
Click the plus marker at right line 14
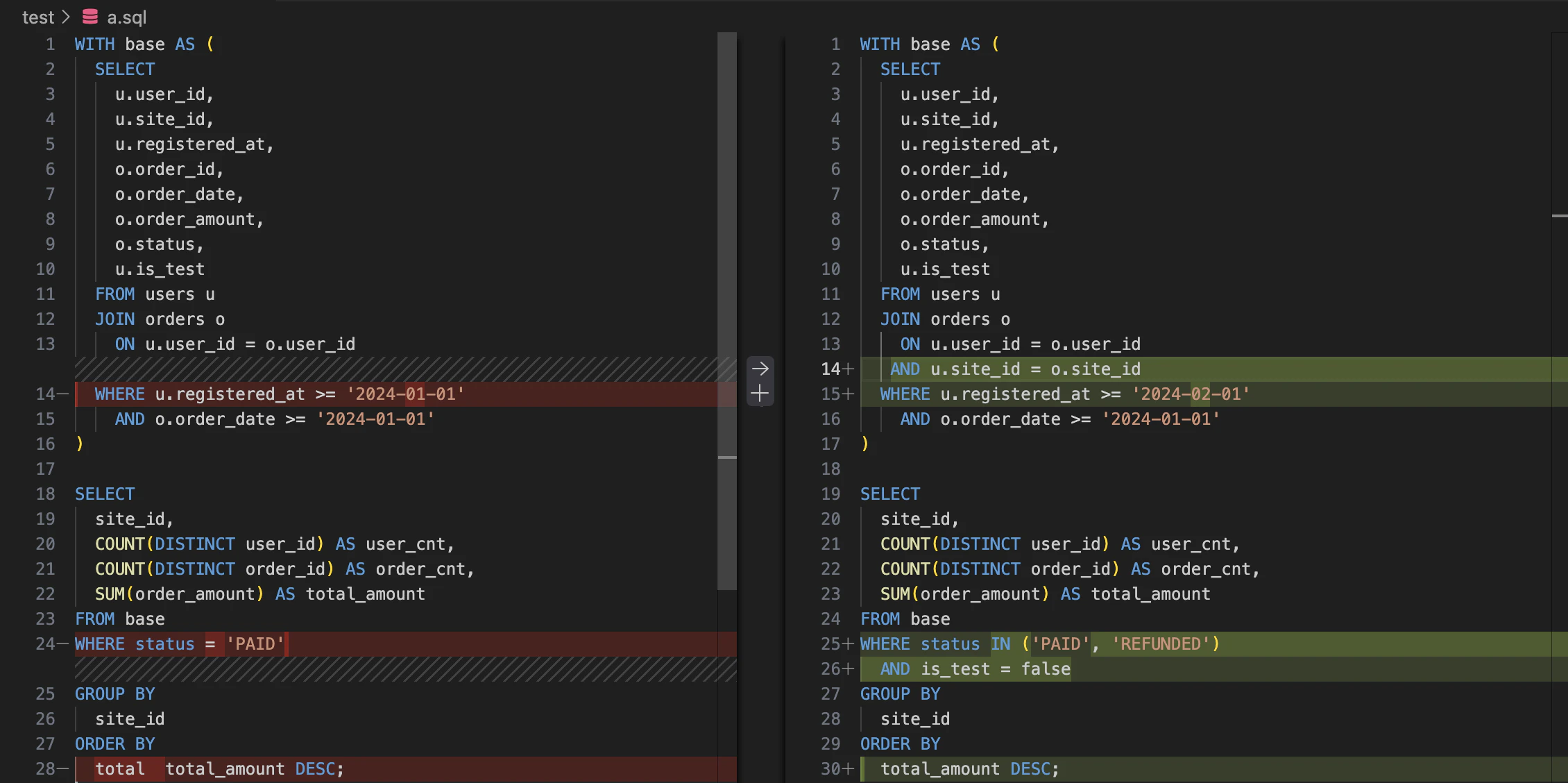tap(848, 369)
